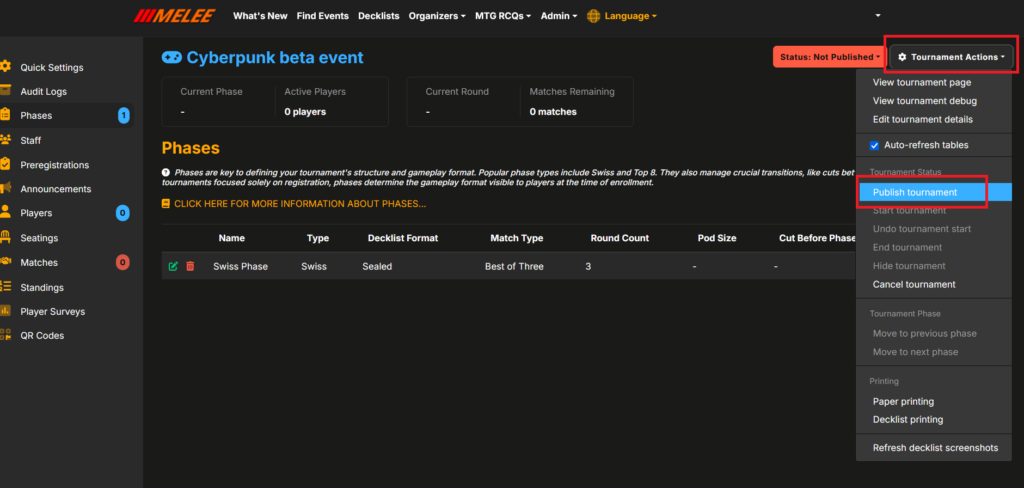1024x488 pixels.
Task: Click the Best of Three cell
Action: (x=512, y=267)
